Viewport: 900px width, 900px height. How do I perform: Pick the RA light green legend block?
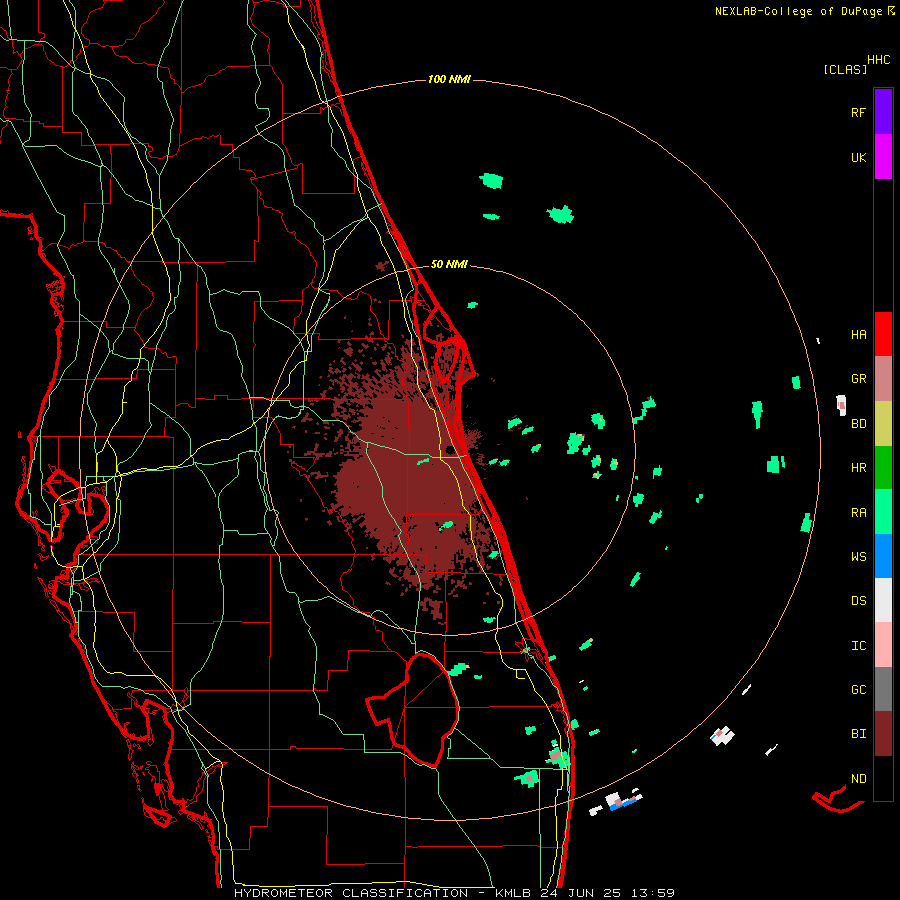883,512
